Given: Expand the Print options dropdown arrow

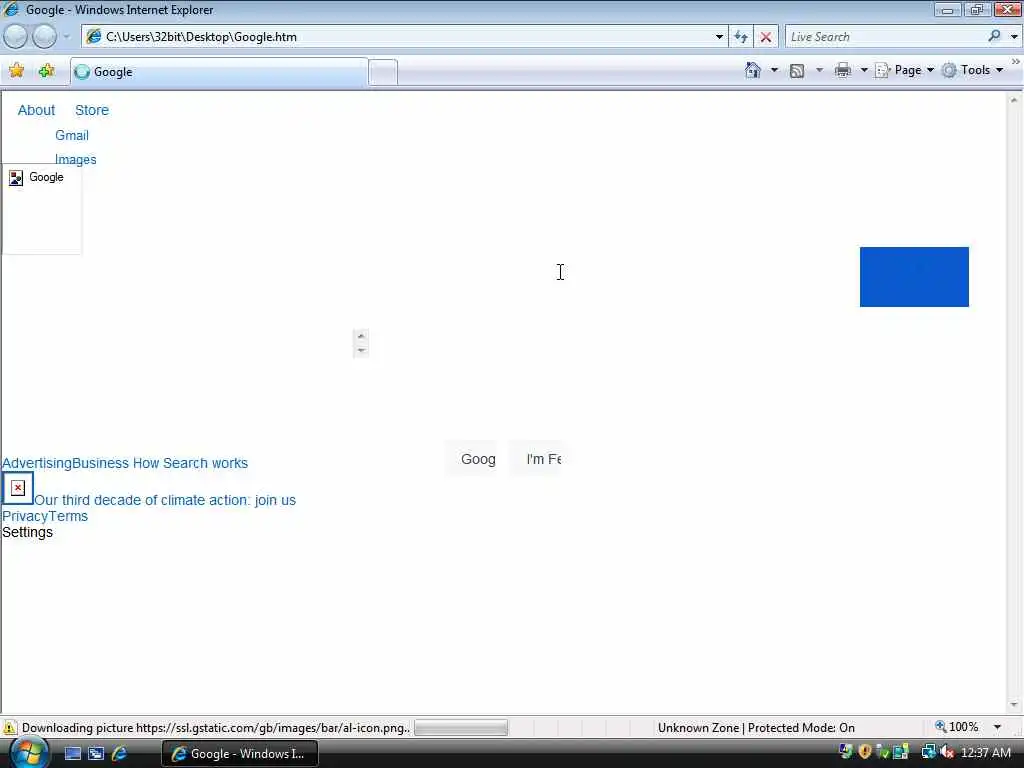Looking at the screenshot, I should pos(863,70).
